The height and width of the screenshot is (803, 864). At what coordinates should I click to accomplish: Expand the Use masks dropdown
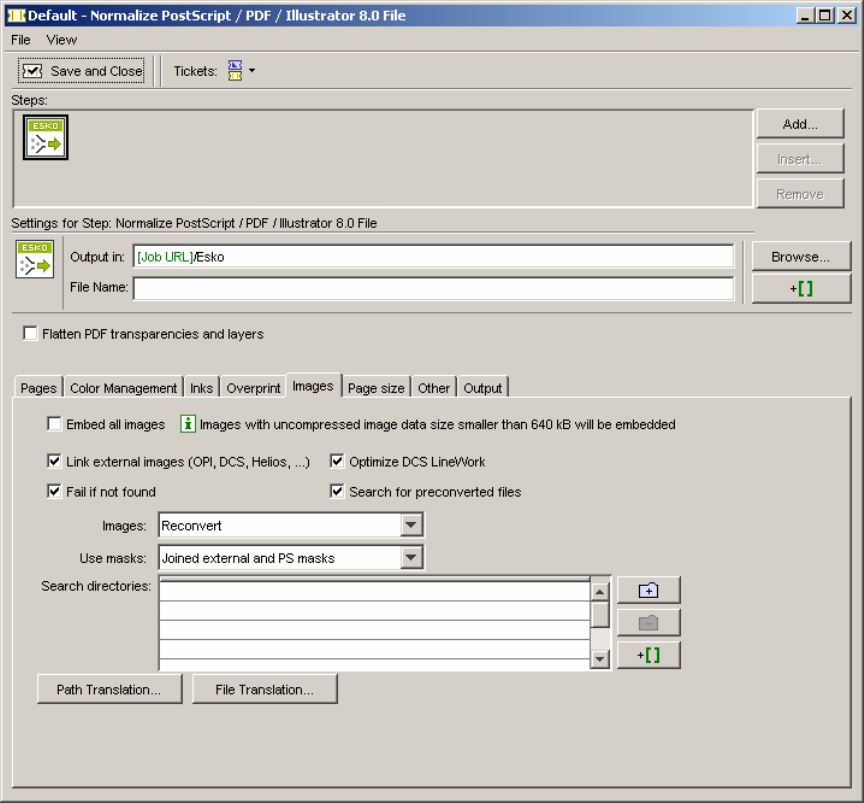point(411,558)
